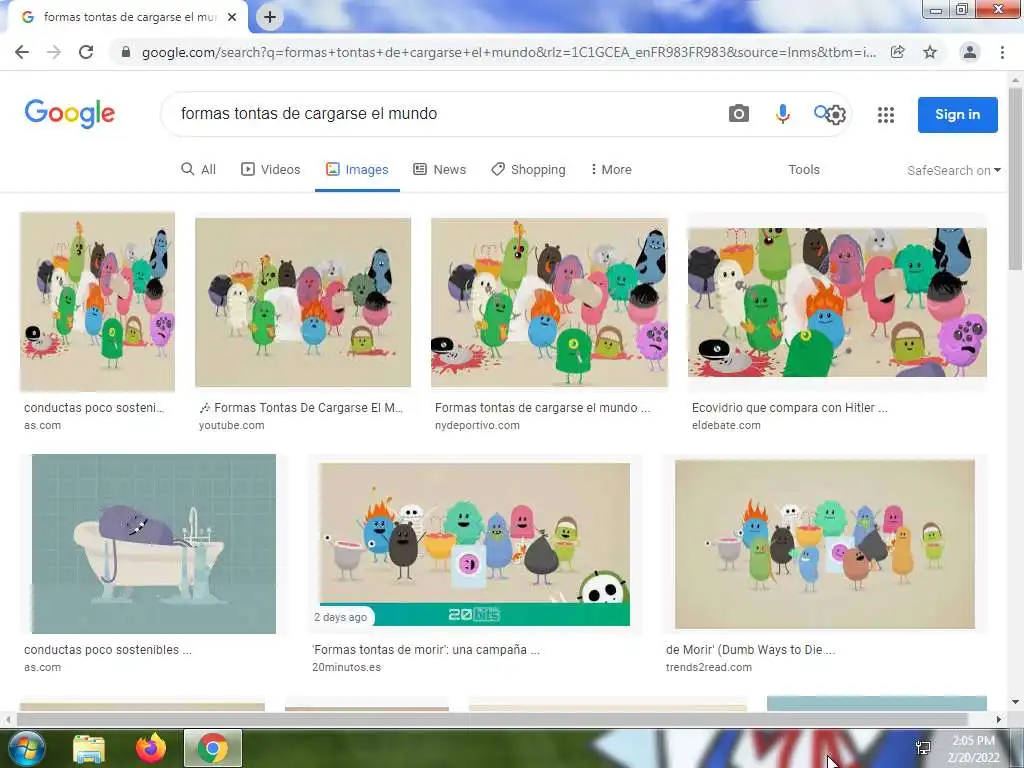Click "'Formas tontas de morir': una campaña" link
The image size is (1024, 768).
coord(426,650)
